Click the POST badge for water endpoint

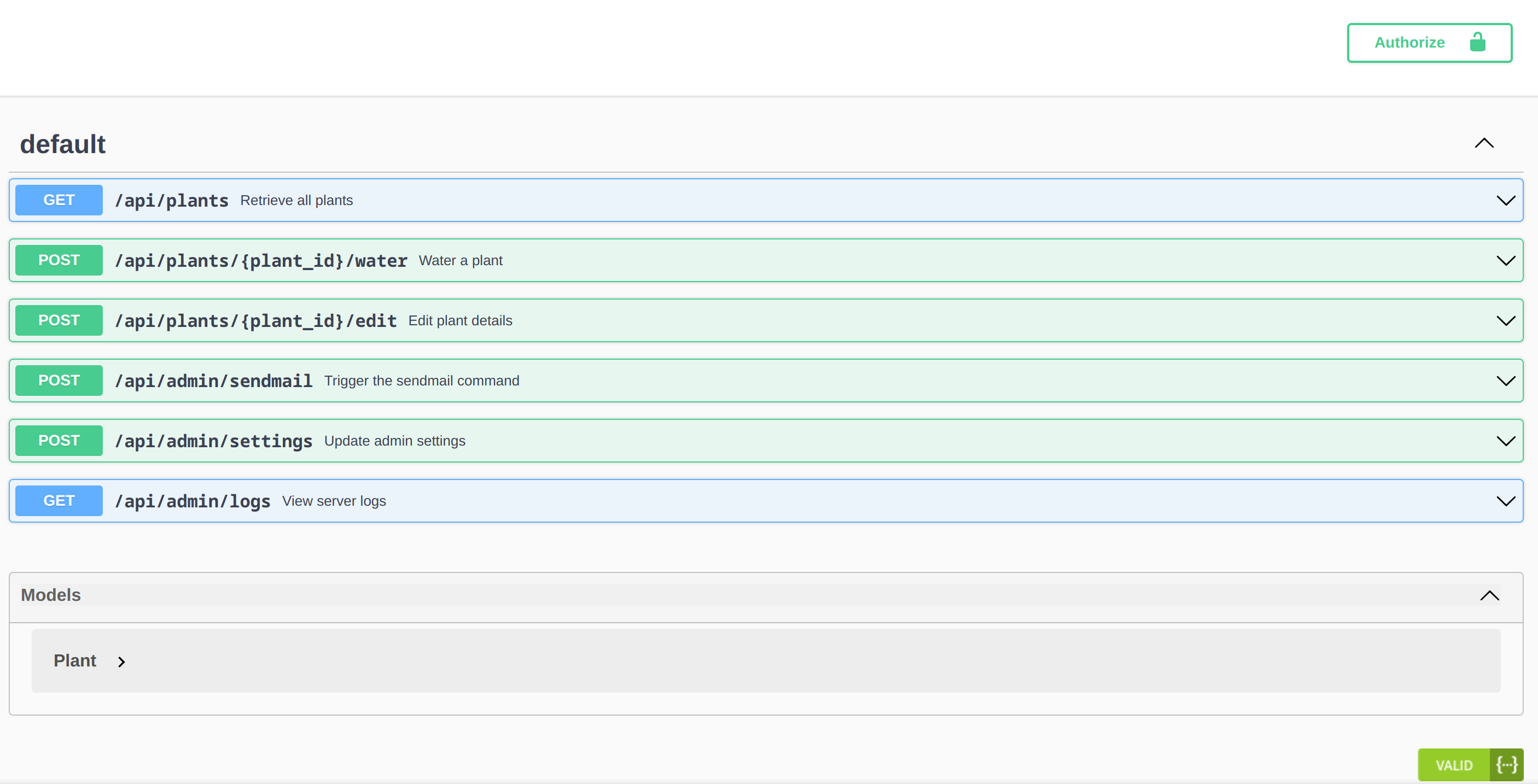(x=59, y=260)
